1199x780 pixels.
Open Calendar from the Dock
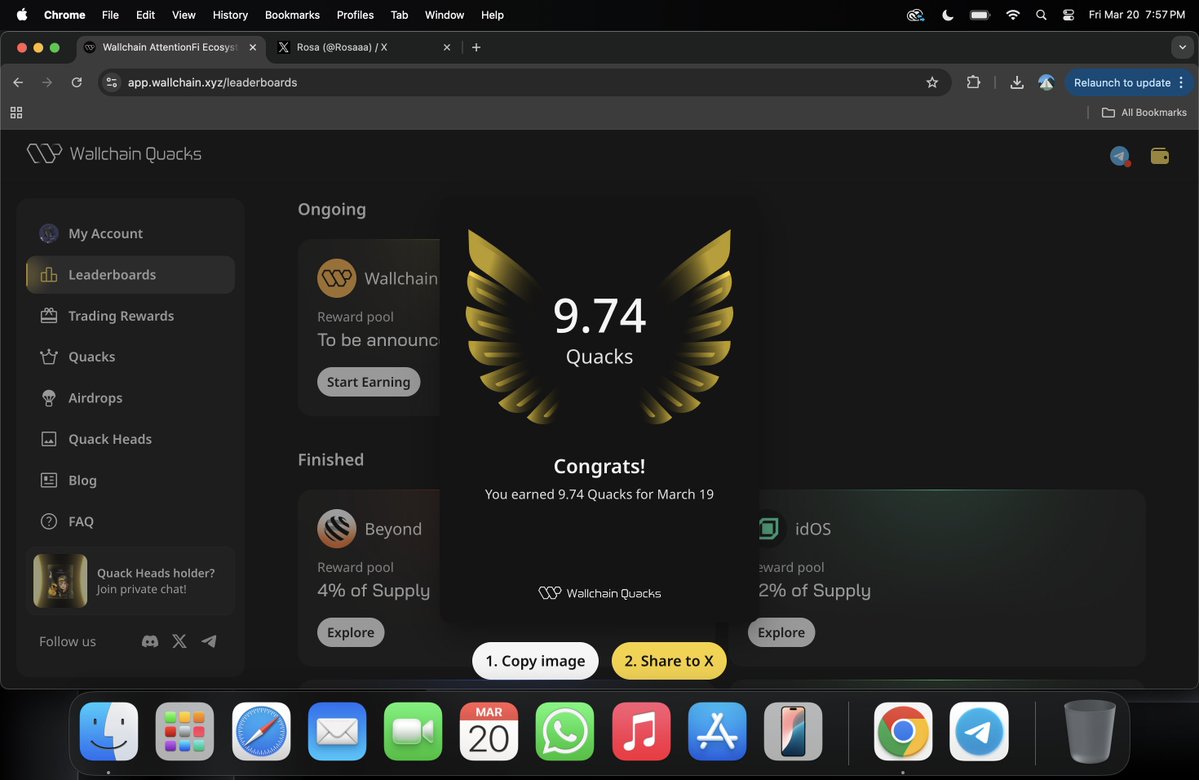tap(489, 731)
